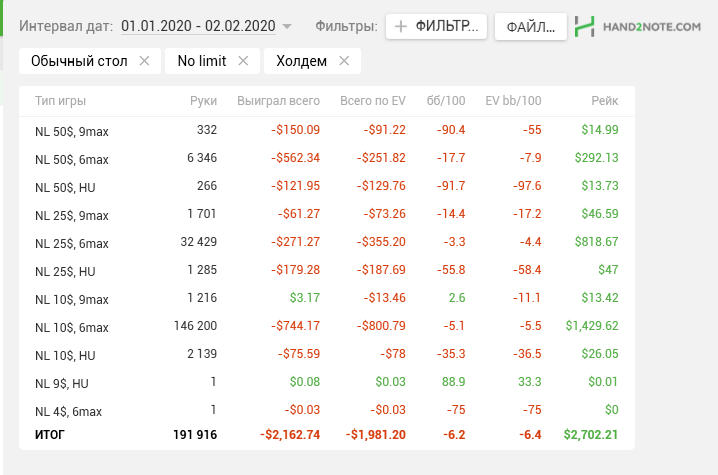
Task: Sort by Рейк column header
Action: [x=604, y=101]
